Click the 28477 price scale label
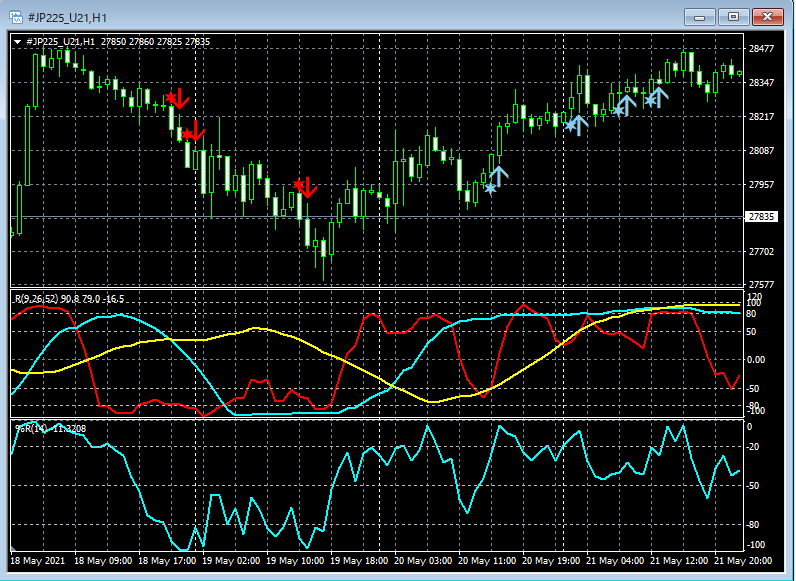The height and width of the screenshot is (581, 796). click(761, 49)
